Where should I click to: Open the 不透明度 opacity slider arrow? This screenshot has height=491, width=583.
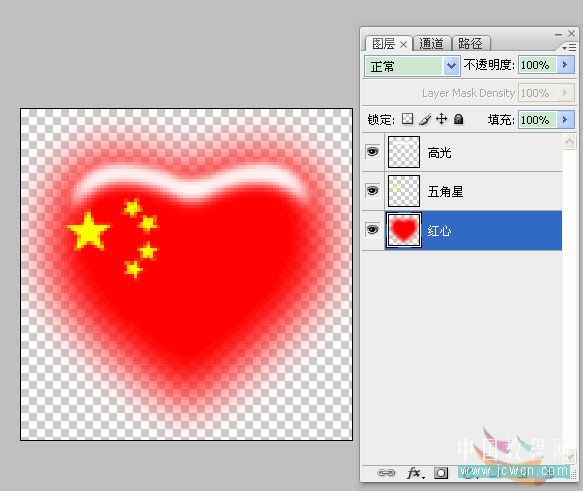pyautogui.click(x=565, y=65)
